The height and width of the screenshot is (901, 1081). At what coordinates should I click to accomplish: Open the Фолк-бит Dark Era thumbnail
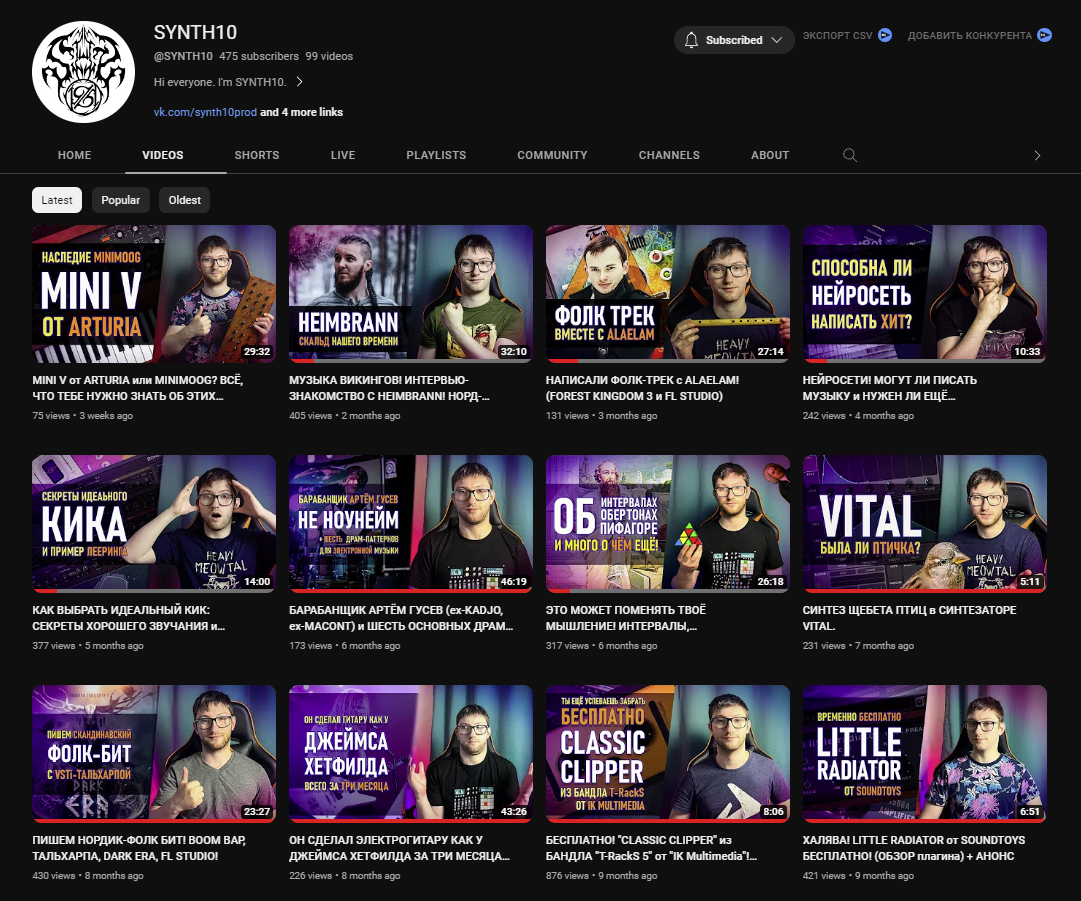pos(154,753)
